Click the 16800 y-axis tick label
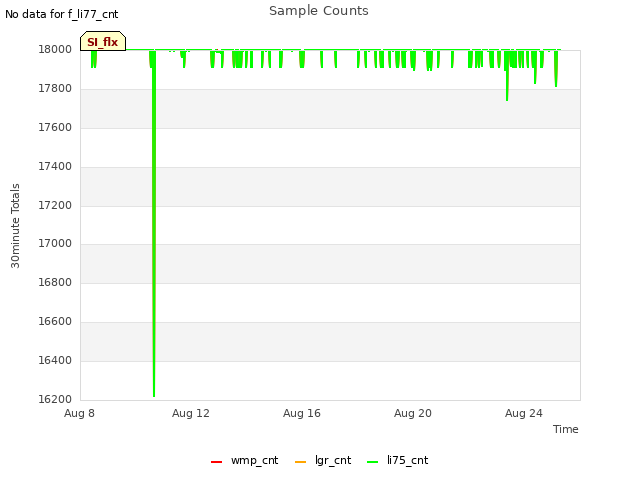 [55, 282]
